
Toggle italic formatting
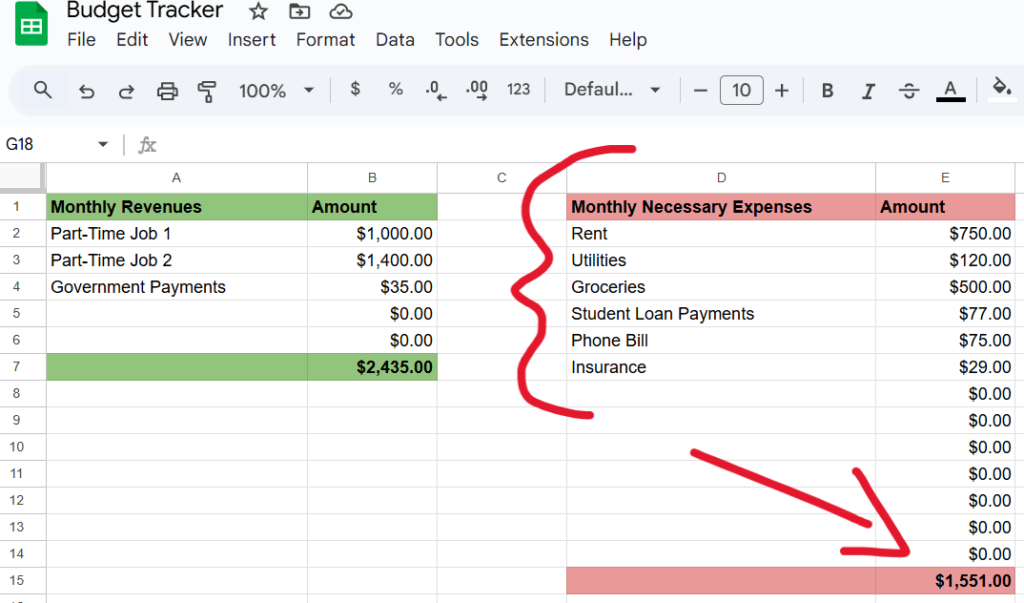point(868,90)
